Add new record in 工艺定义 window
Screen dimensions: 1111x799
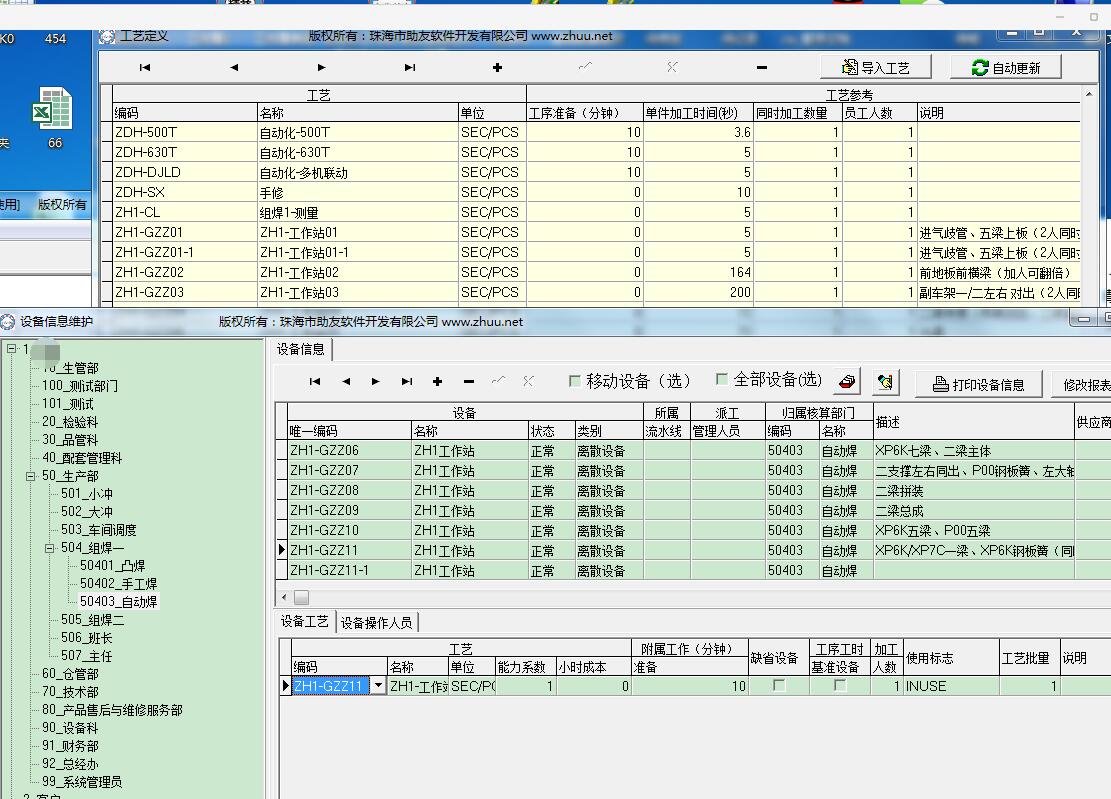497,67
